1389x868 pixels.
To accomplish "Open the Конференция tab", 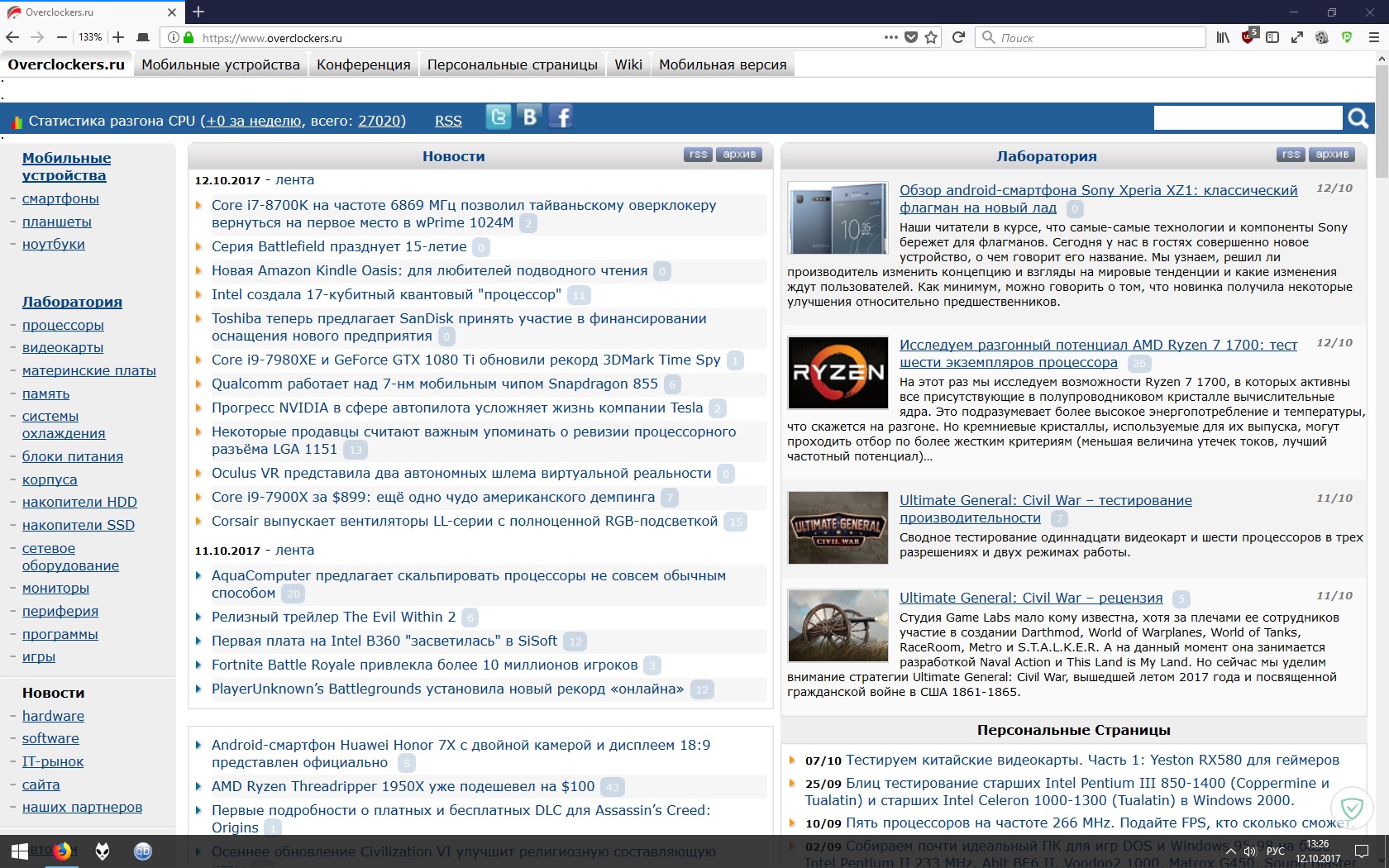I will 364,64.
